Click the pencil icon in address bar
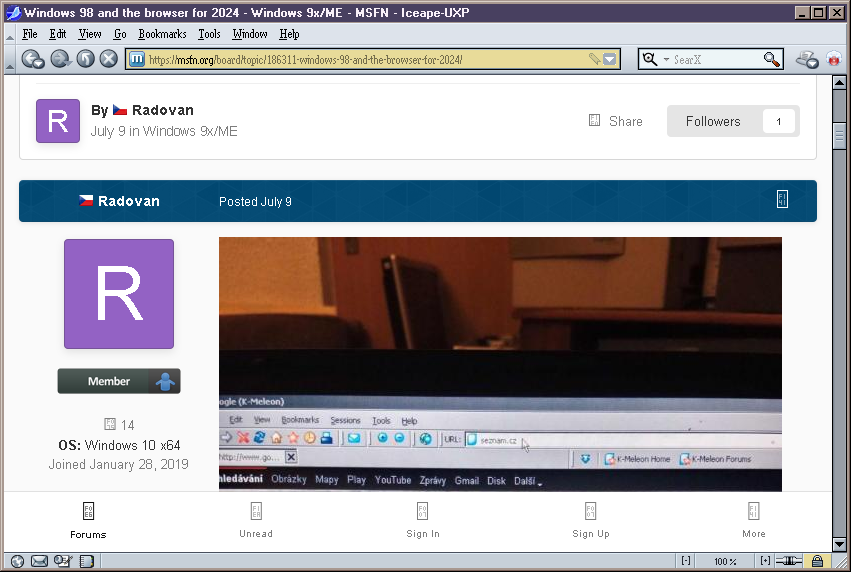This screenshot has height=572, width=851. pyautogui.click(x=595, y=59)
